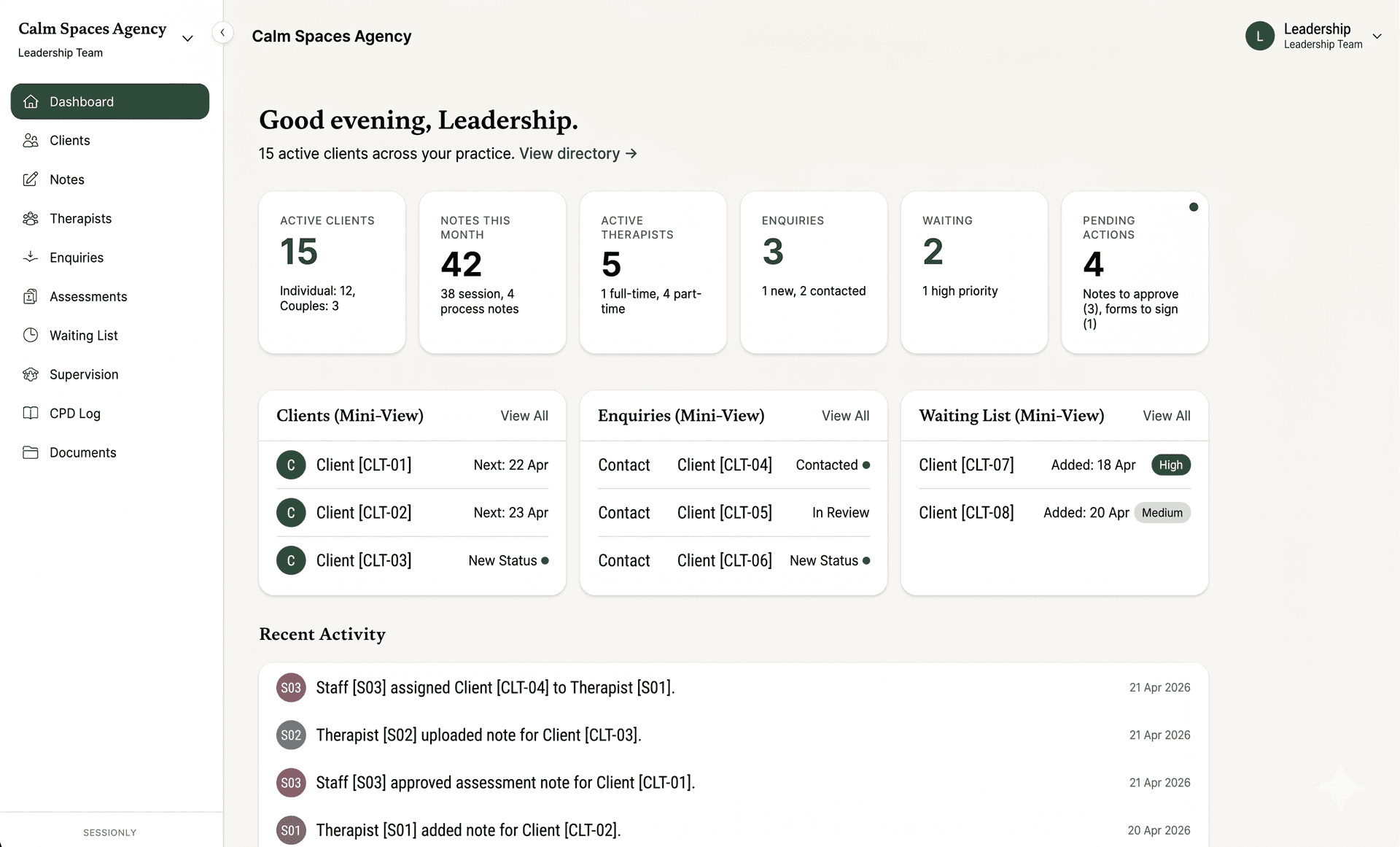Click S02 avatar on uploaded note activity
This screenshot has width=1400, height=847.
[291, 735]
